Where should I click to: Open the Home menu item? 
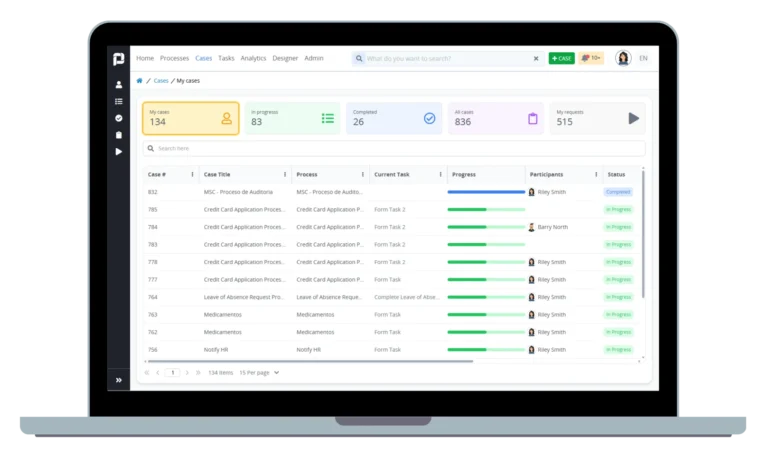point(145,58)
